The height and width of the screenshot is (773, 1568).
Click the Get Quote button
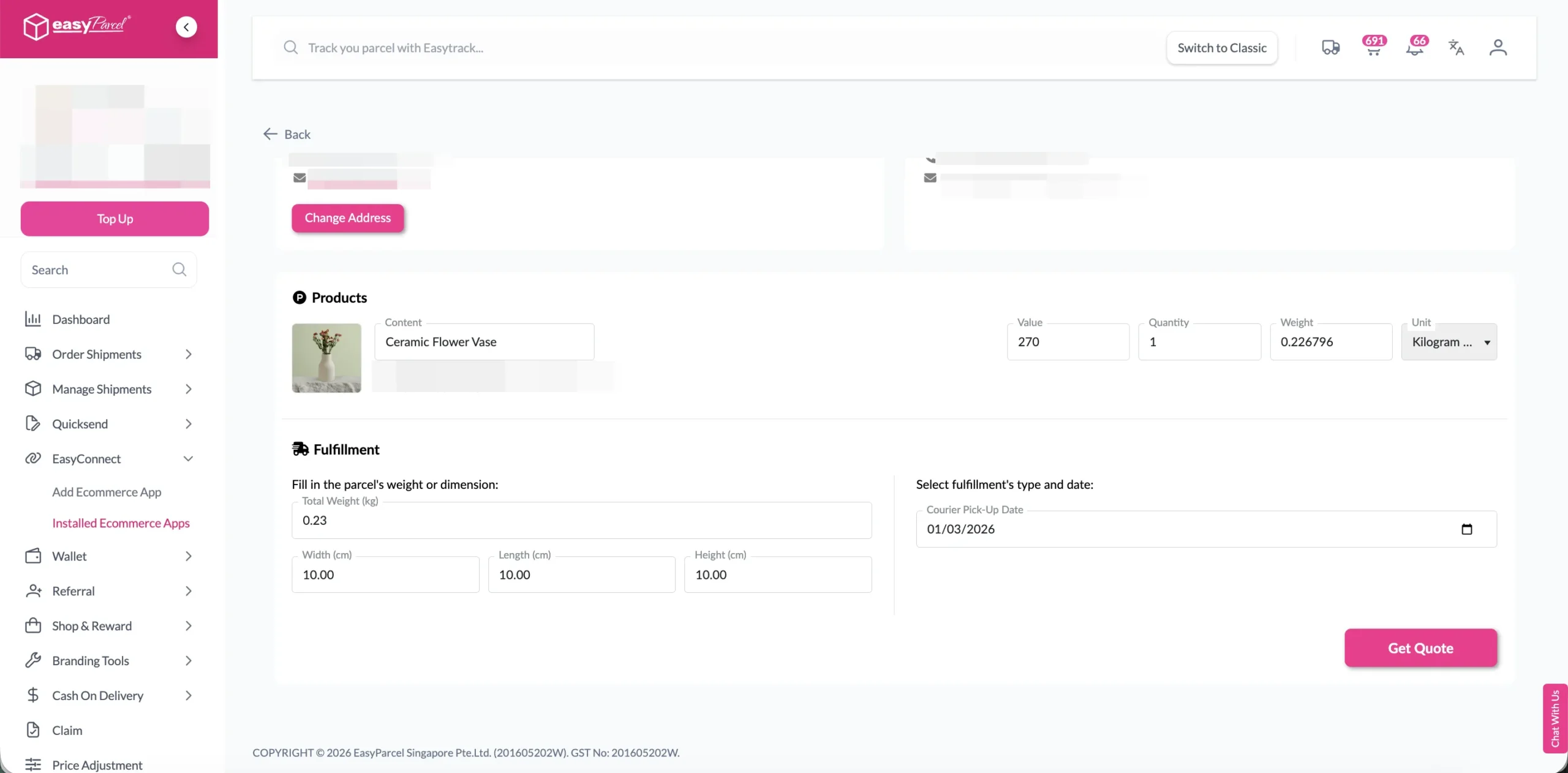tap(1420, 648)
